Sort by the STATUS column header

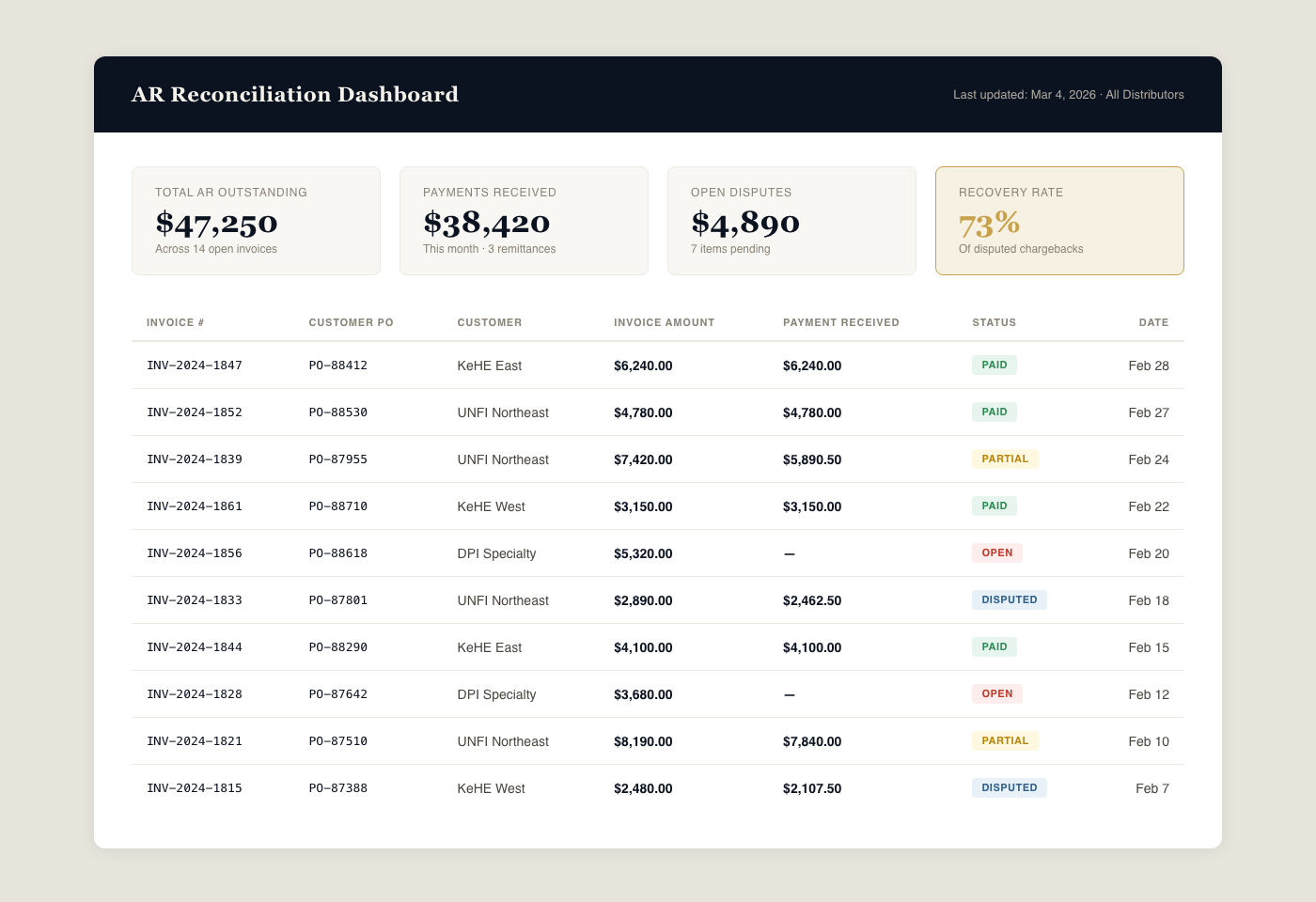pos(994,322)
